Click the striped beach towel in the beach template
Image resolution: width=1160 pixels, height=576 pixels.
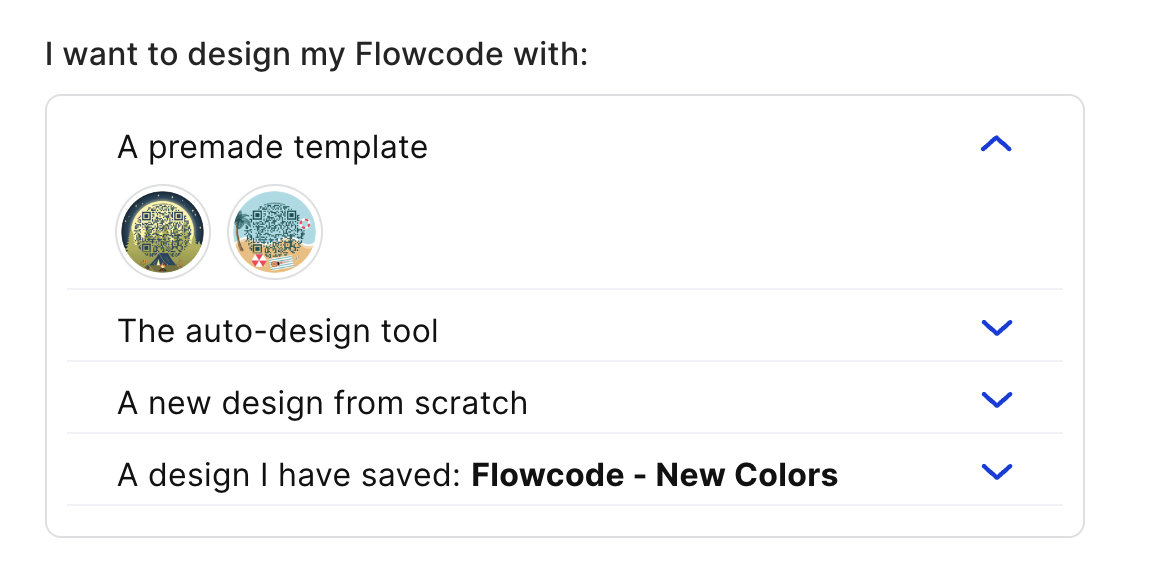pyautogui.click(x=281, y=262)
